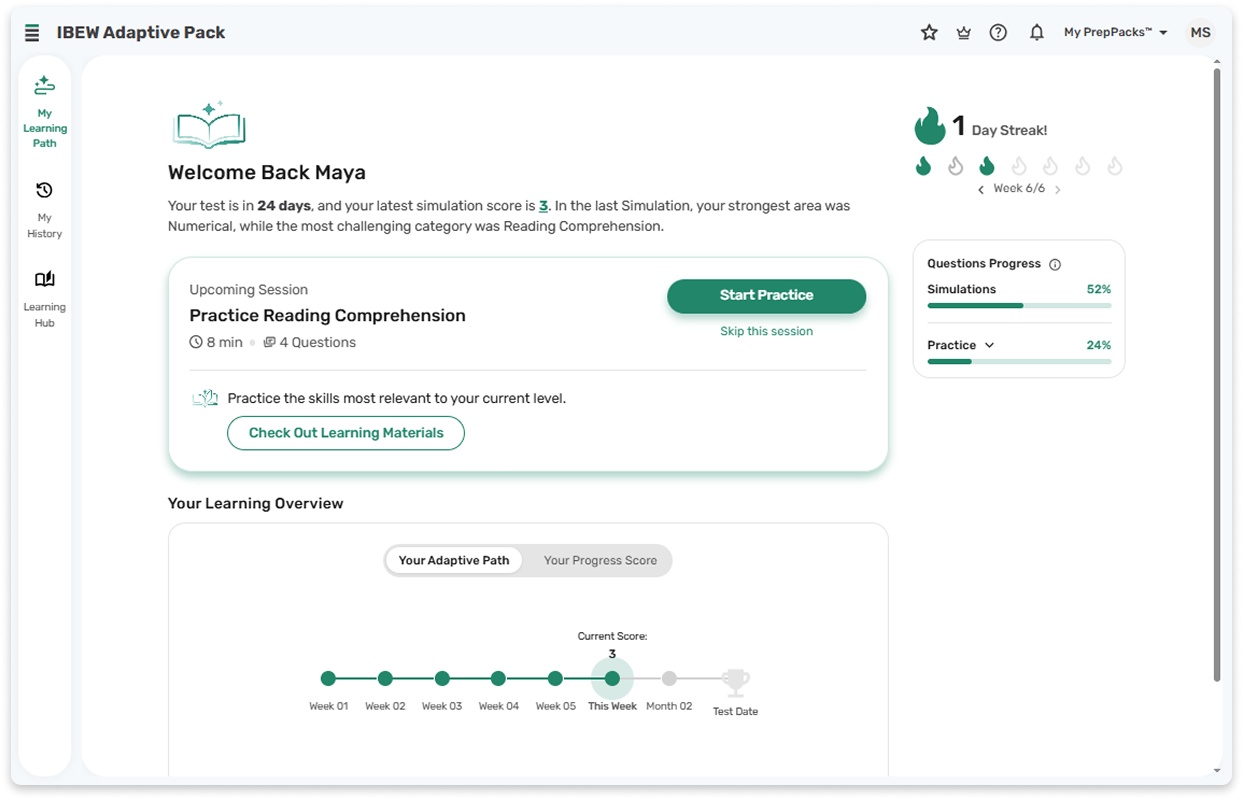
Task: Switch to Your Progress Score view
Action: coord(600,560)
